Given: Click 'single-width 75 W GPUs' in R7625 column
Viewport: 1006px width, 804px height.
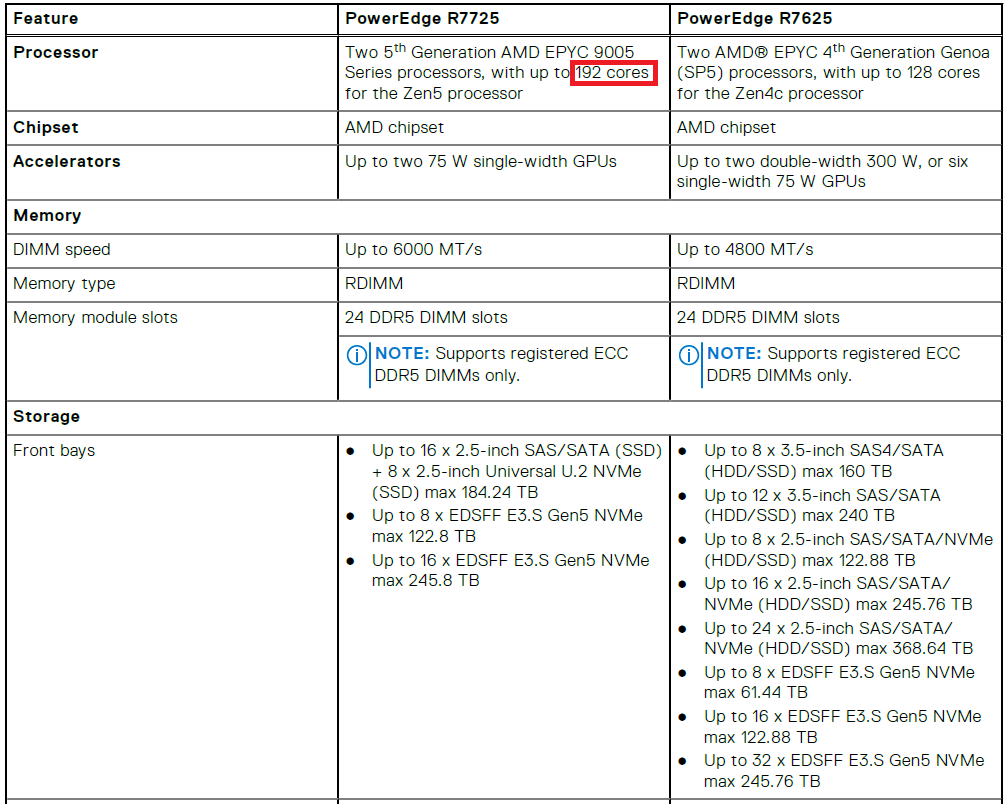Looking at the screenshot, I should click(771, 182).
